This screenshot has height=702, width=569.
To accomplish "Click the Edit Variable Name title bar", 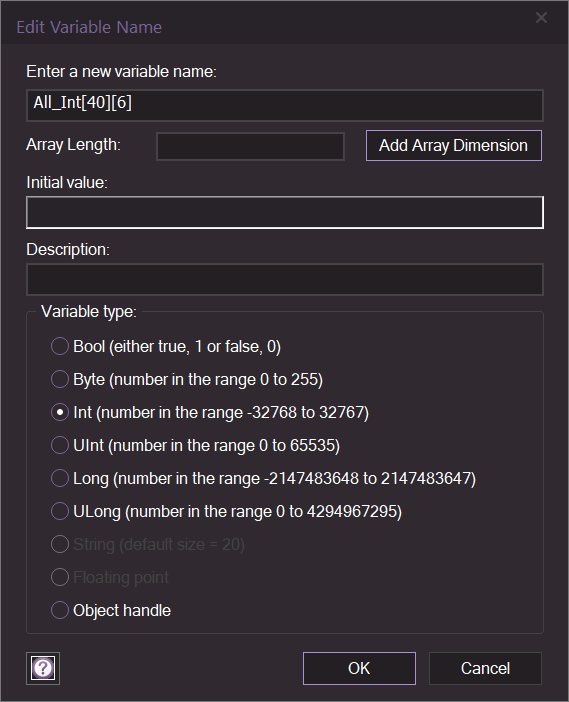I will [x=269, y=27].
